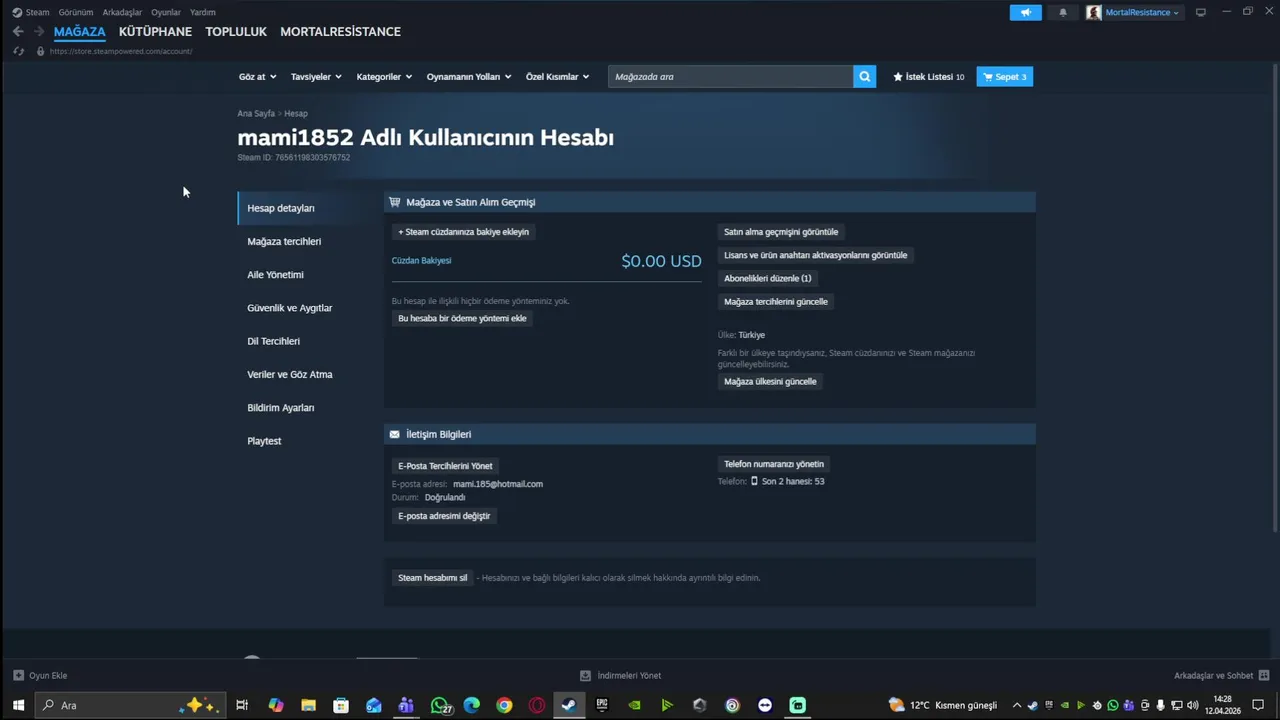
Task: Open the notifications bell
Action: click(1063, 12)
